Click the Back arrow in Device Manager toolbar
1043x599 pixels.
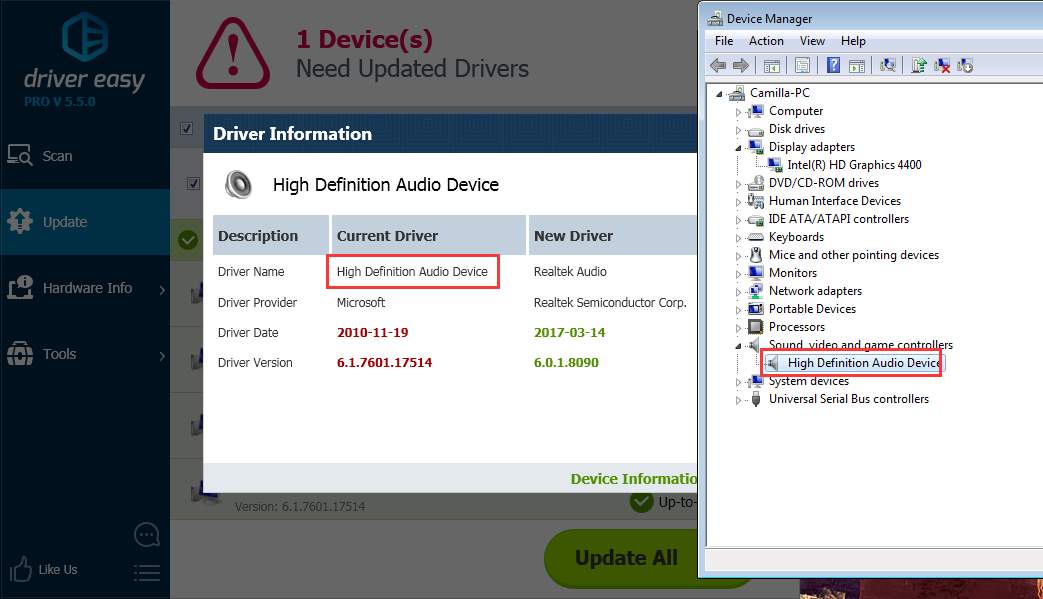click(718, 65)
